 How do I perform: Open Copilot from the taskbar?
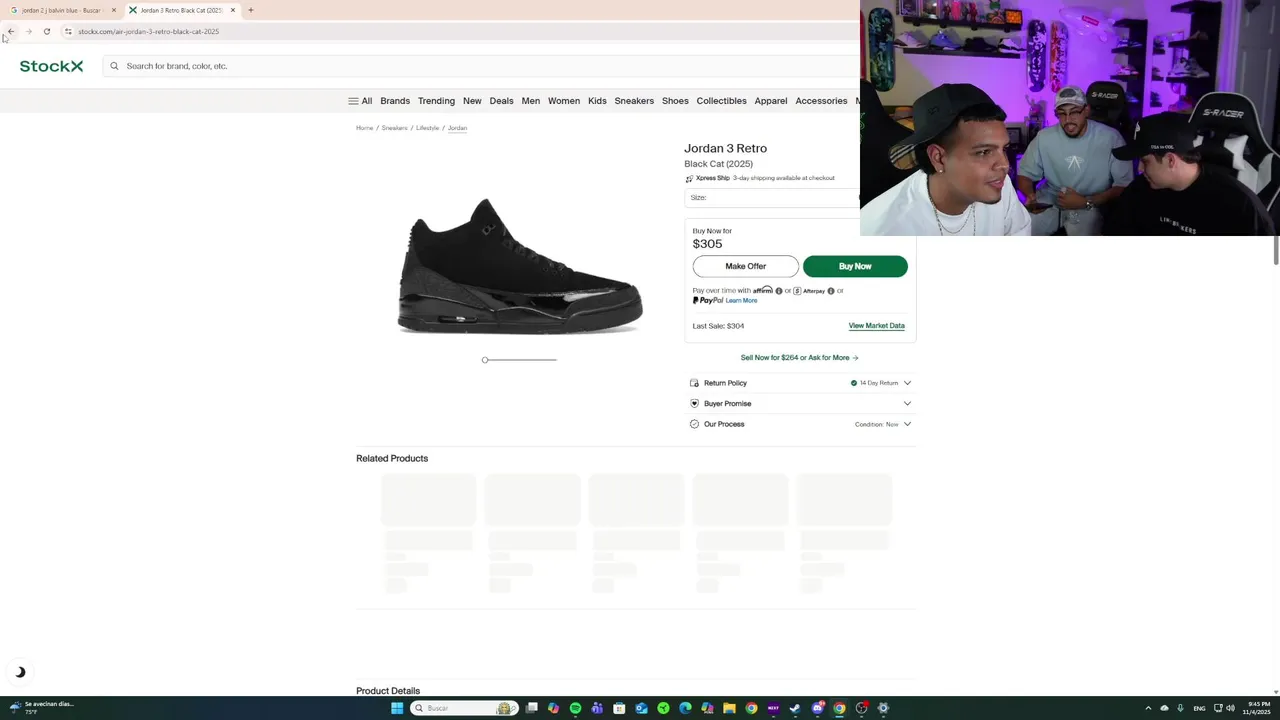554,708
